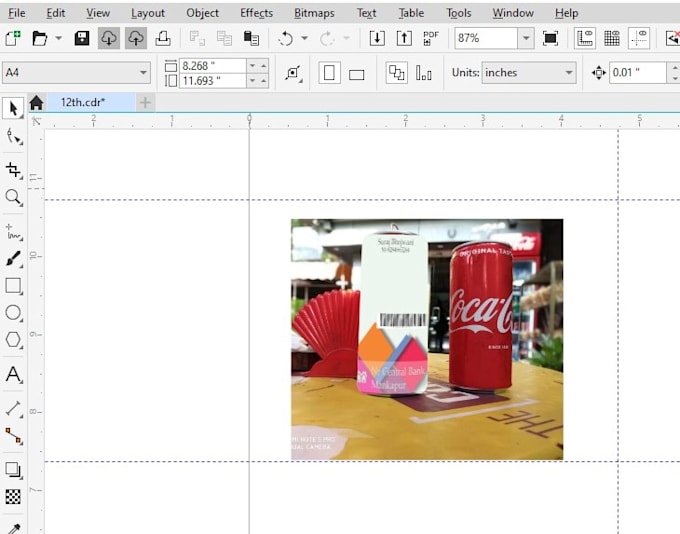Click the auto-fit page button
Viewport: 680px width, 534px height.
click(x=294, y=73)
